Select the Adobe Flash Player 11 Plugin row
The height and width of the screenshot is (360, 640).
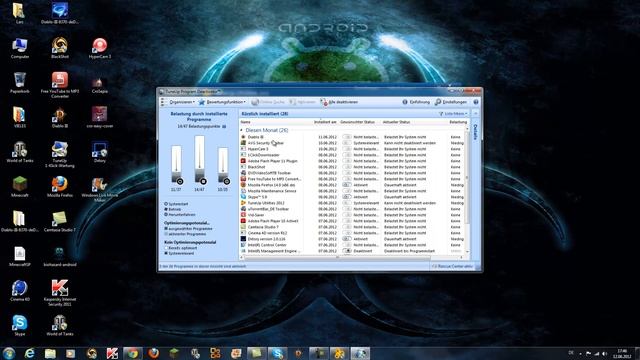352,161
